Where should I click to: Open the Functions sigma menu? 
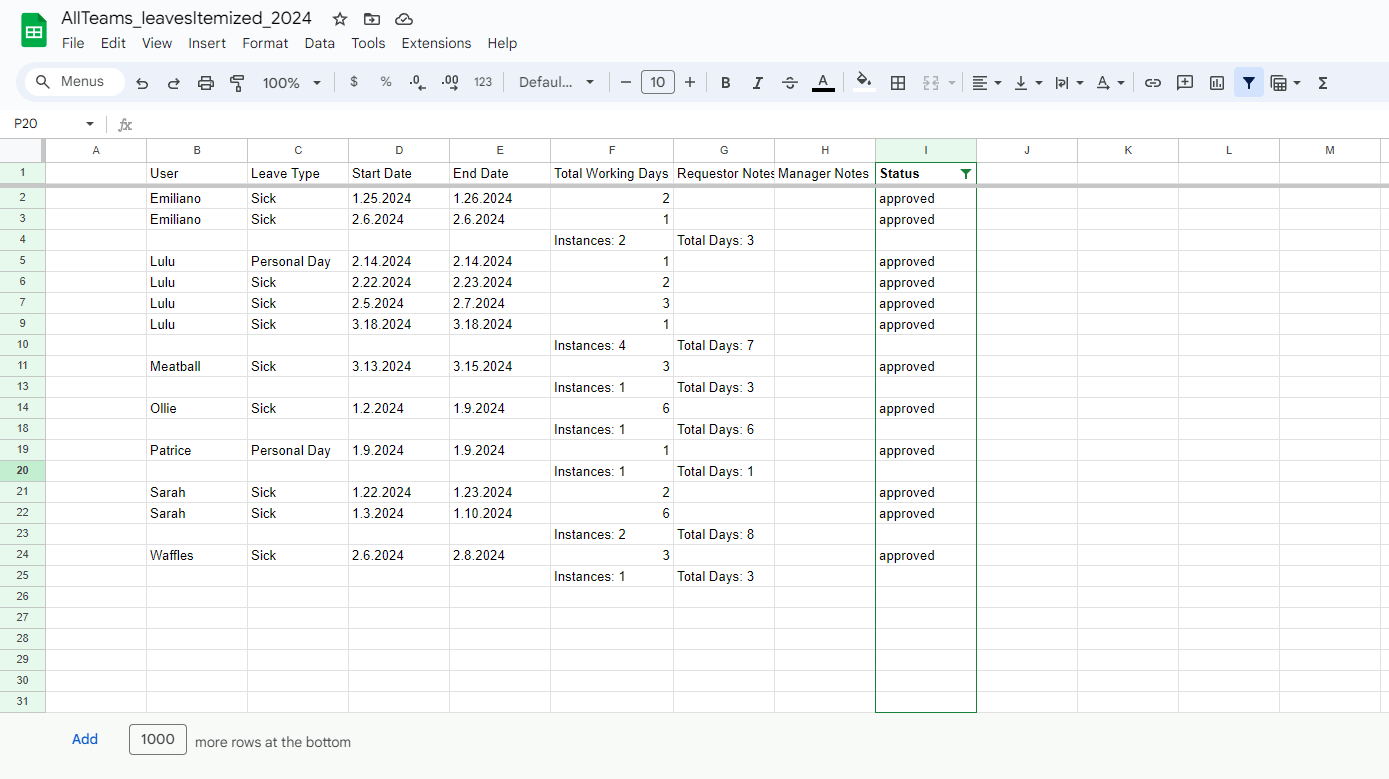tap(1323, 83)
